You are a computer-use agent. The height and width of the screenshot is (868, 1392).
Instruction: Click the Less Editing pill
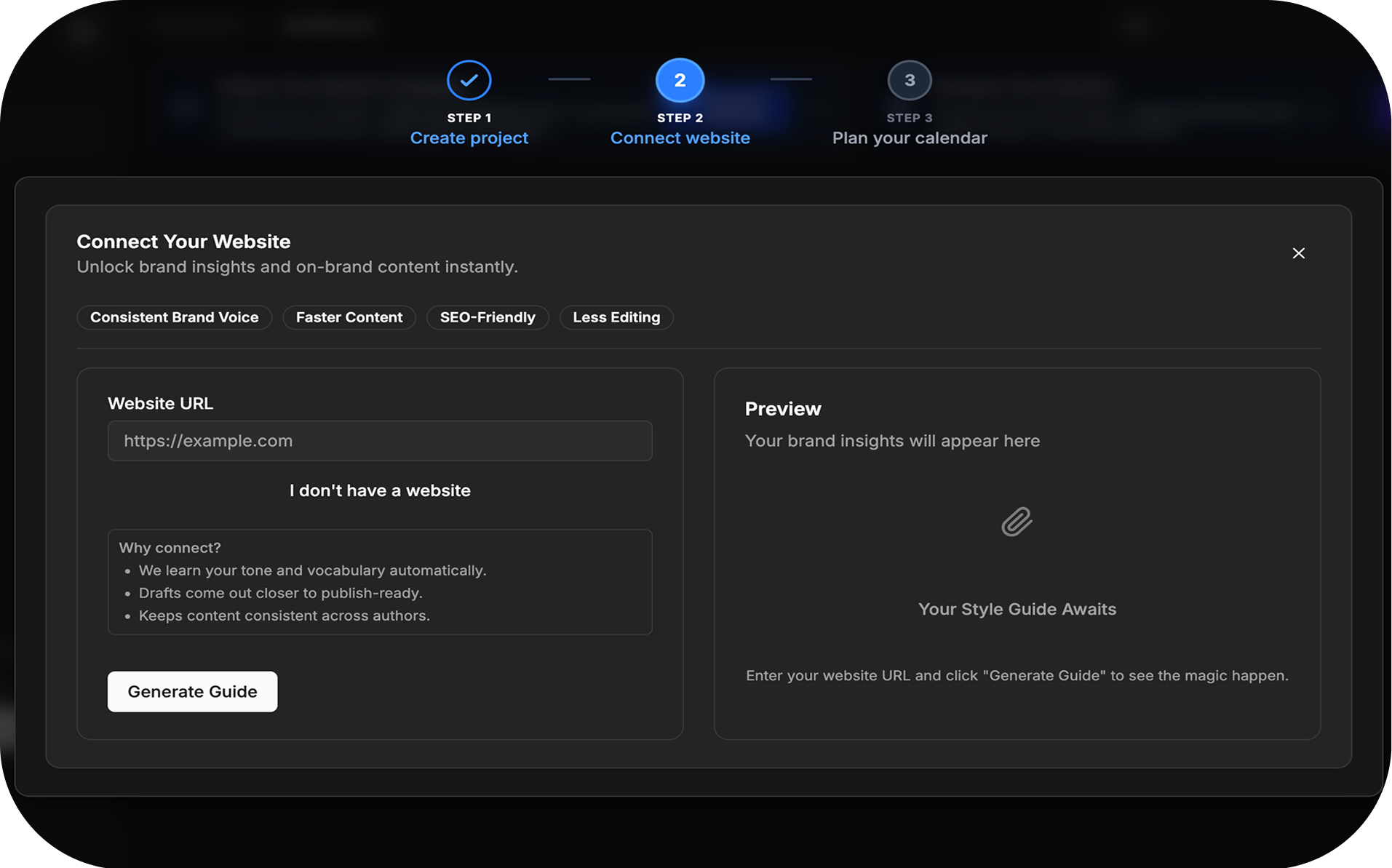click(616, 317)
